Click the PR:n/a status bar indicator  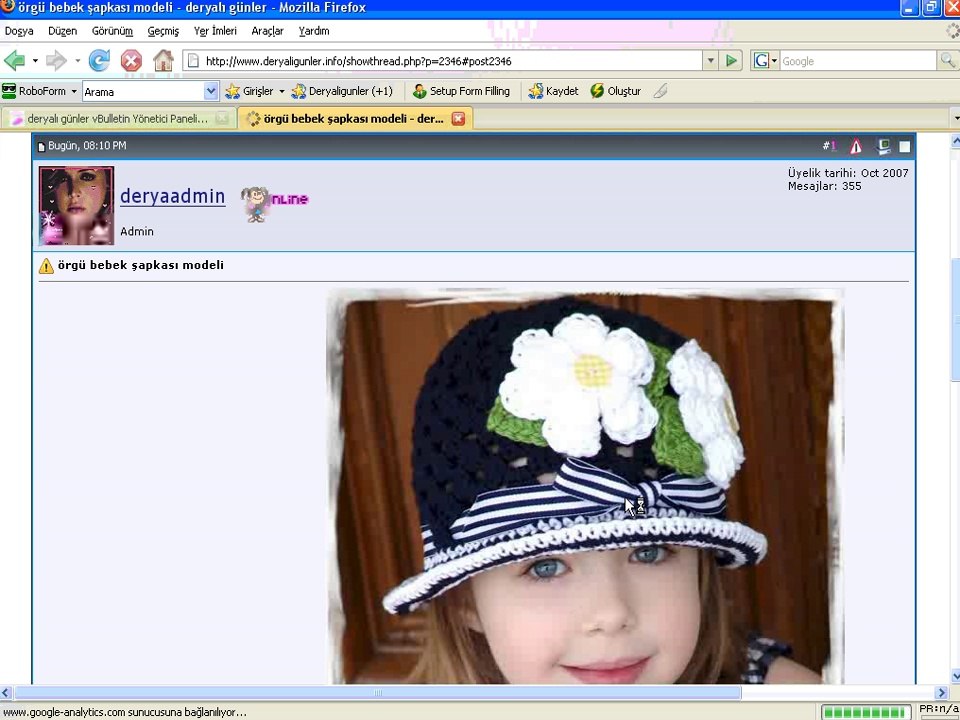point(938,710)
